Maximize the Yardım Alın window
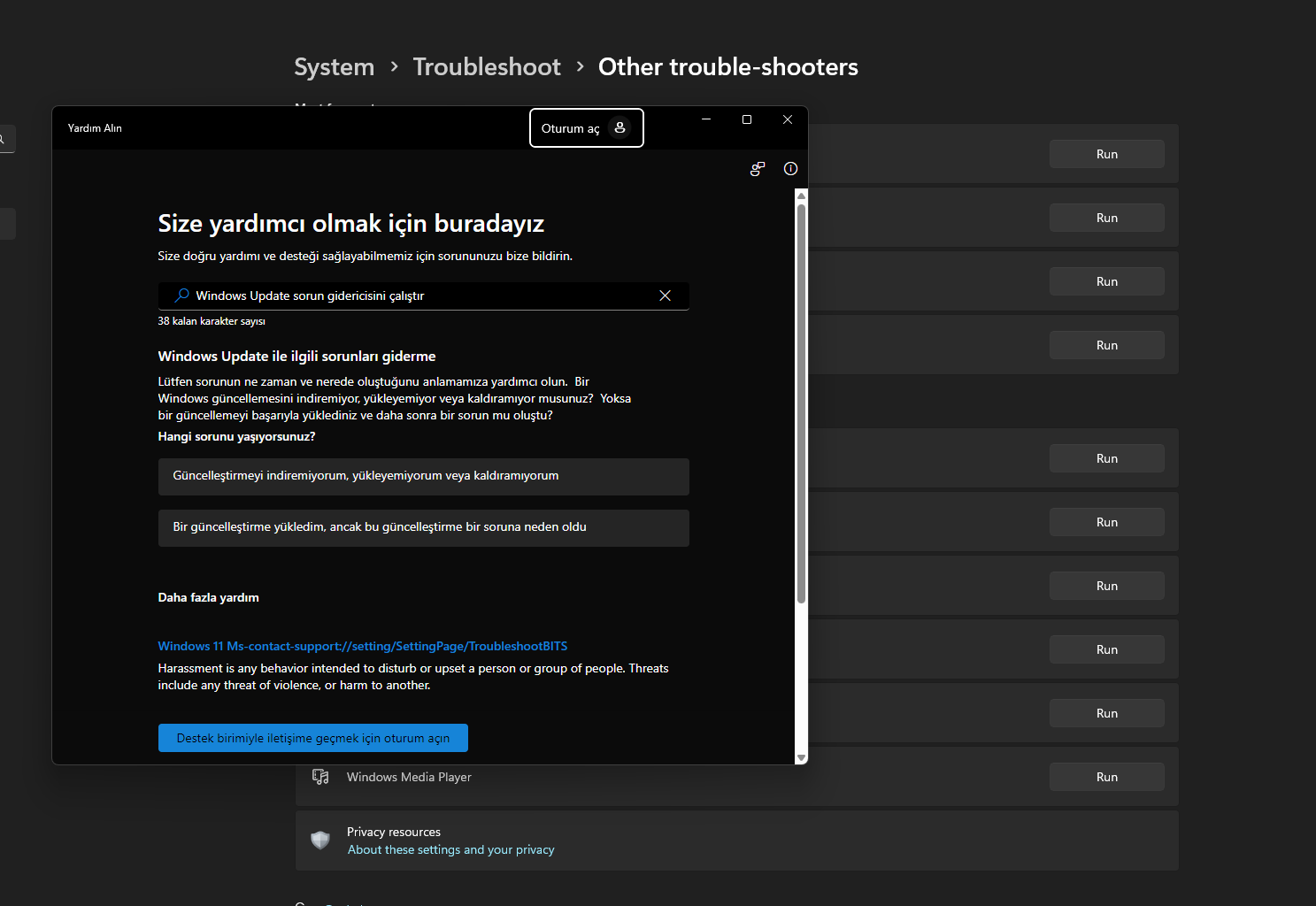 tap(747, 119)
